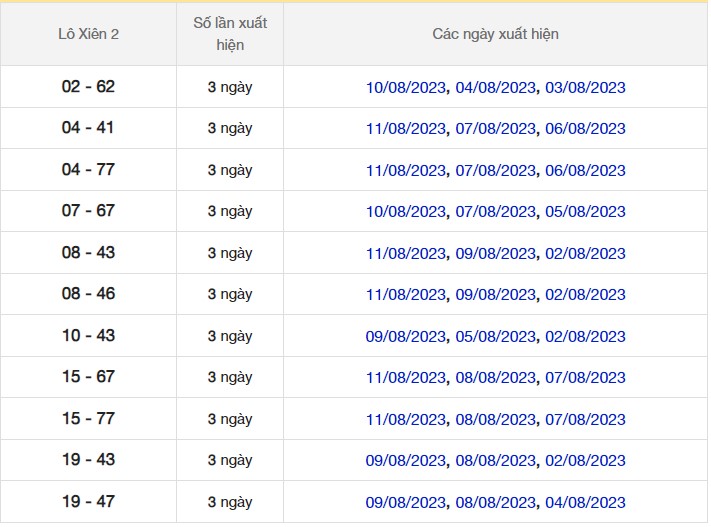Viewport: 711px width, 527px height.
Task: Select 04/08/2023 date in row 19 - 47
Action: pyautogui.click(x=585, y=502)
